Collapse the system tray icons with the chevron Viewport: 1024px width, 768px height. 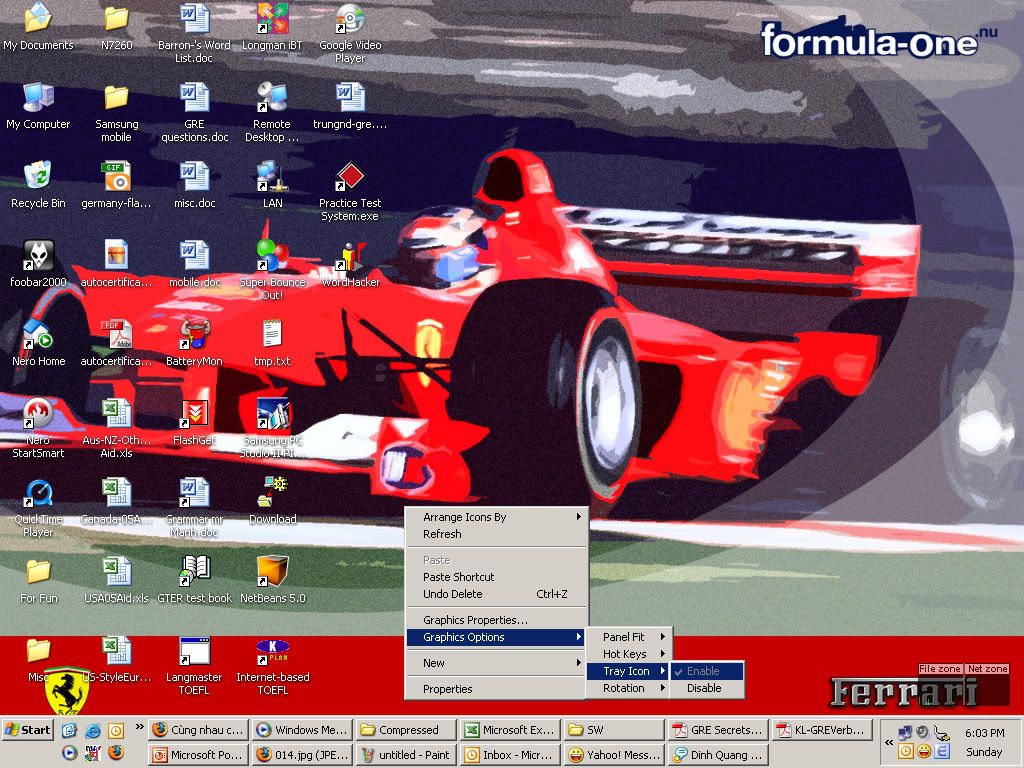coord(888,742)
